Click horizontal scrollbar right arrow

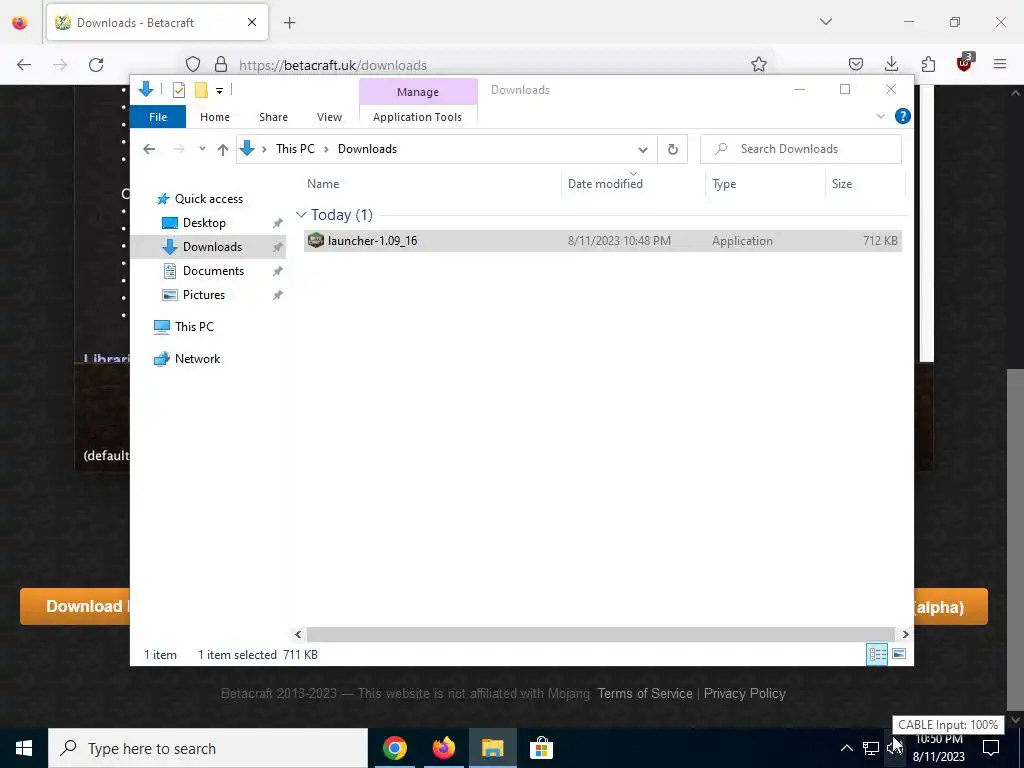click(905, 634)
